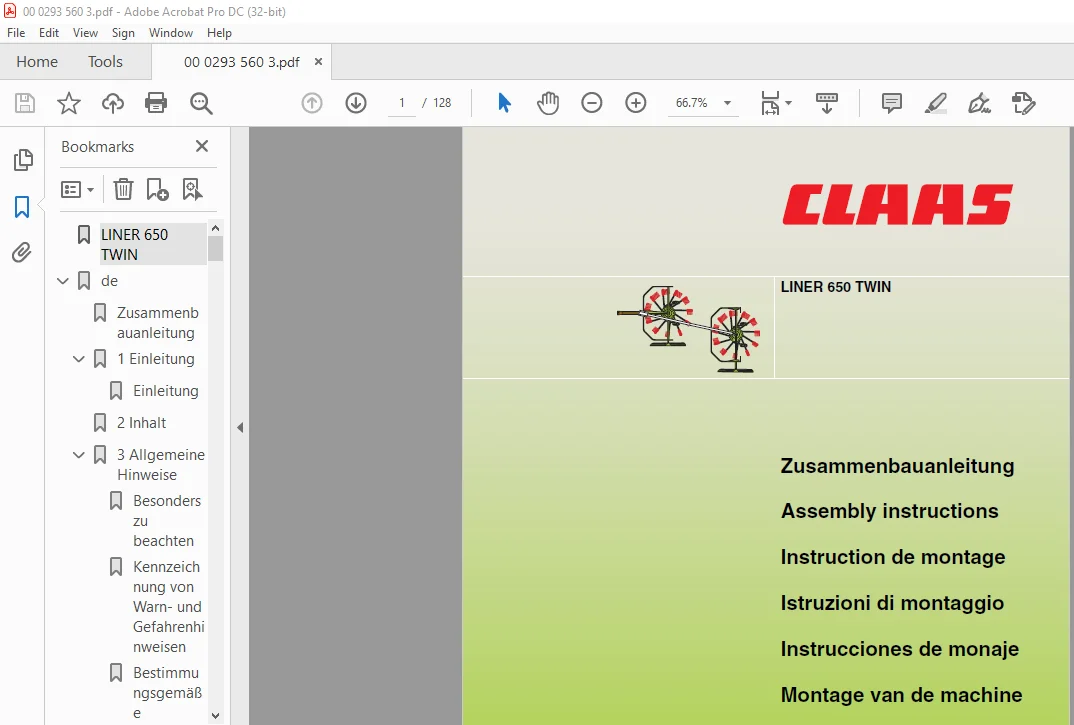Select 'Besonders zu beachten' bookmark
The image size is (1074, 725).
(167, 521)
